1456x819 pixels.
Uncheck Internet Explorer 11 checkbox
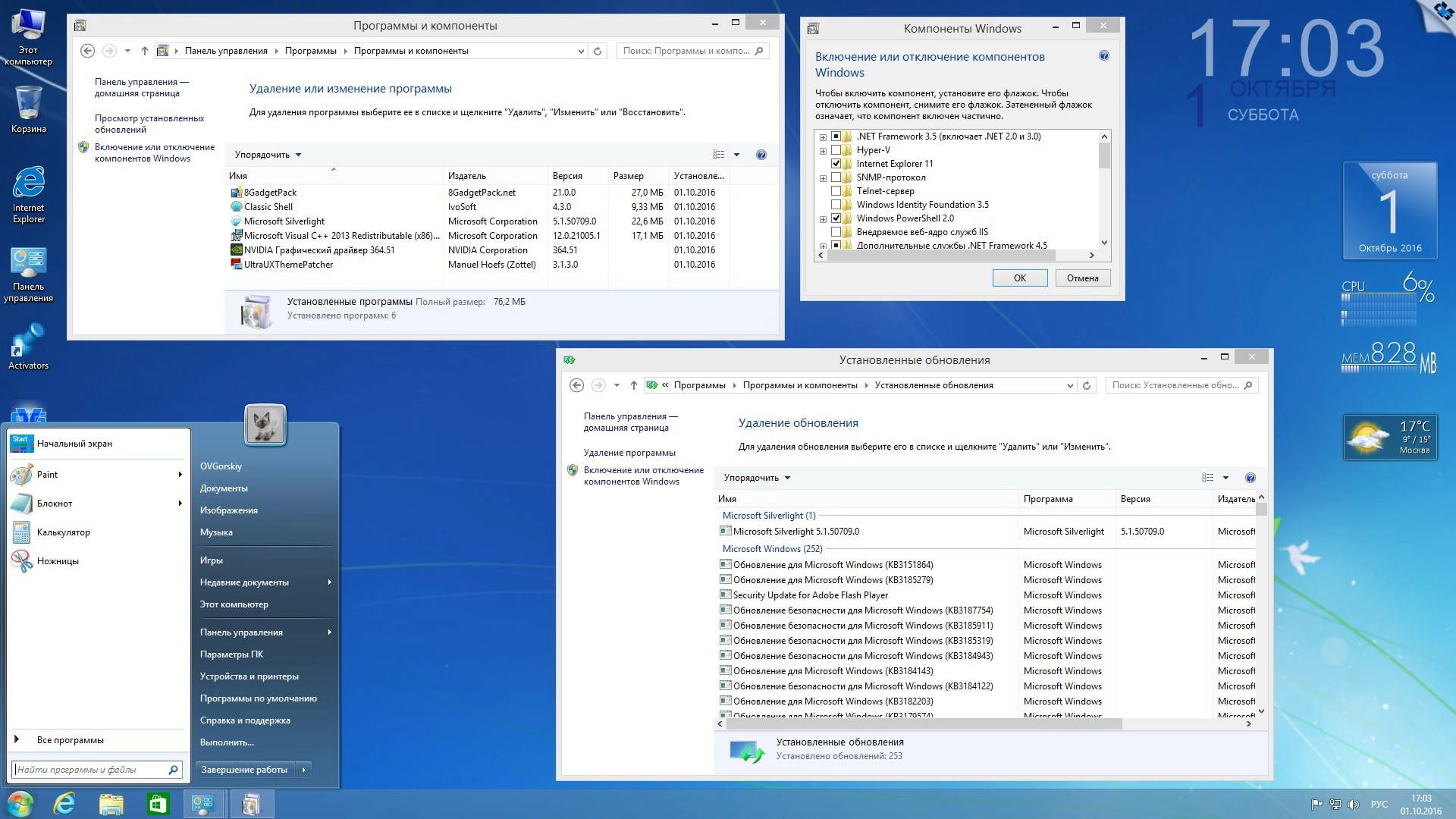[836, 164]
